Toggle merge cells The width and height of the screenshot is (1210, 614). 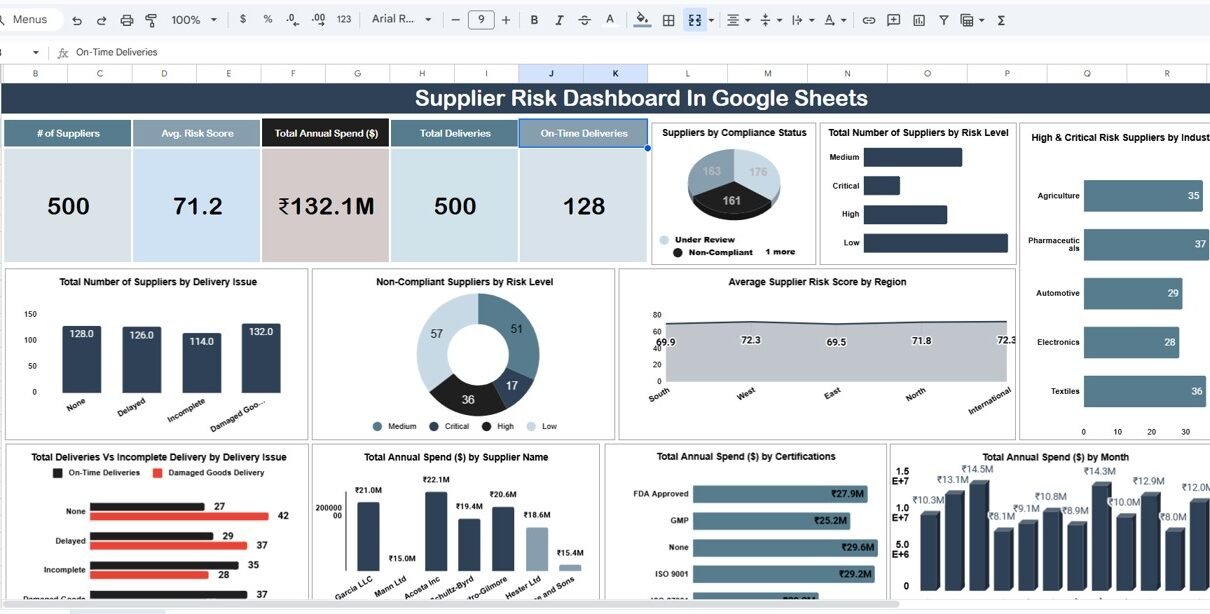[x=694, y=20]
